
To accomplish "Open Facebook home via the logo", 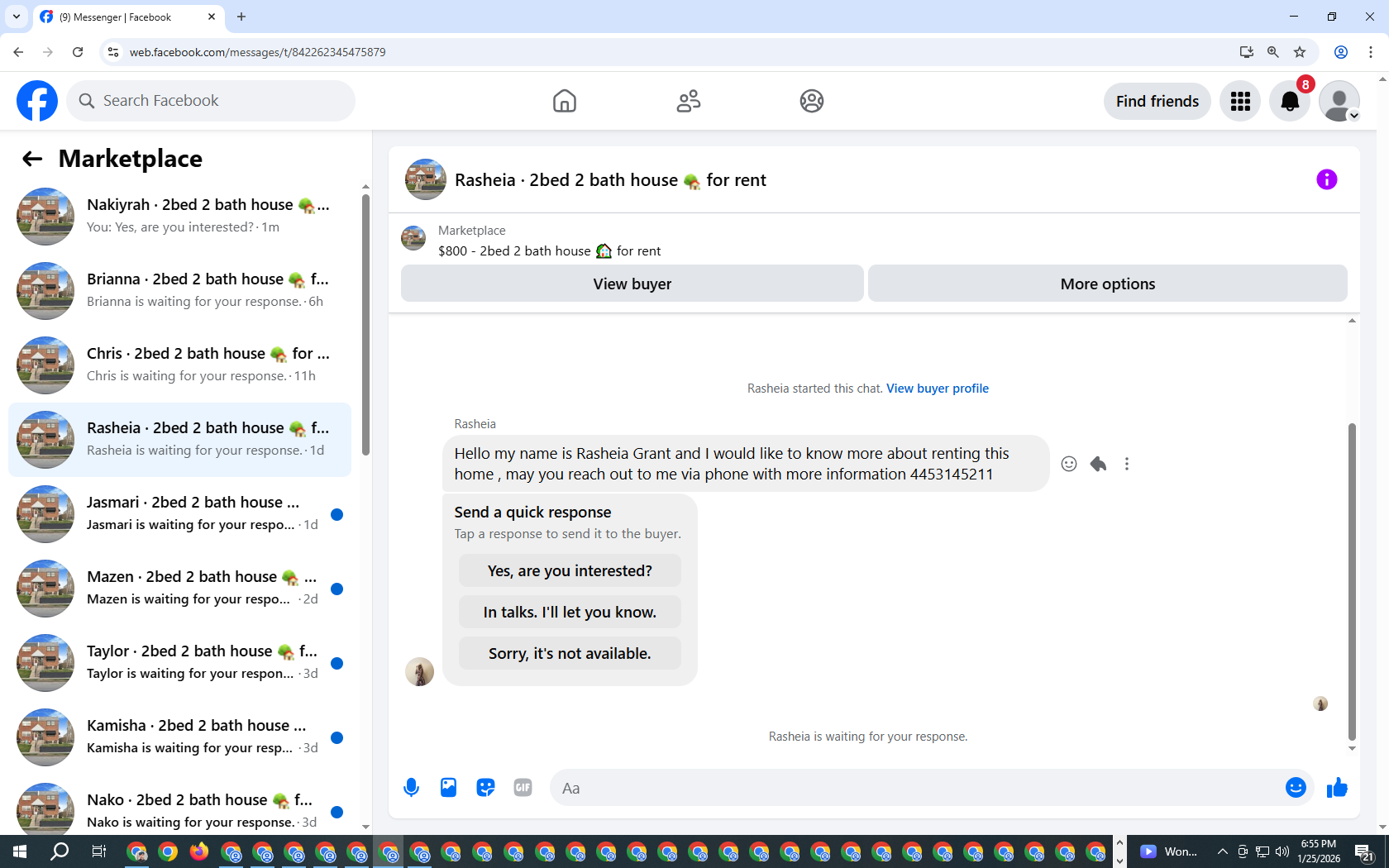I will (x=37, y=101).
